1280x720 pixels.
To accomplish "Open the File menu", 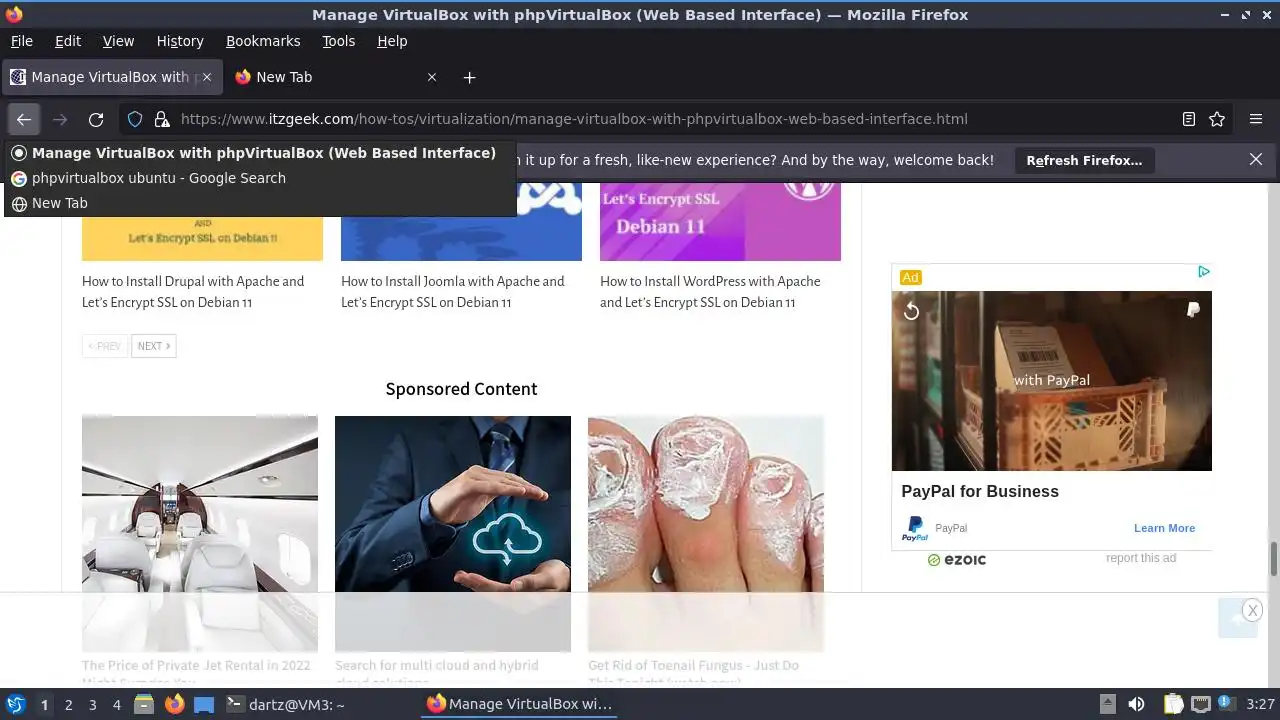I will point(21,41).
